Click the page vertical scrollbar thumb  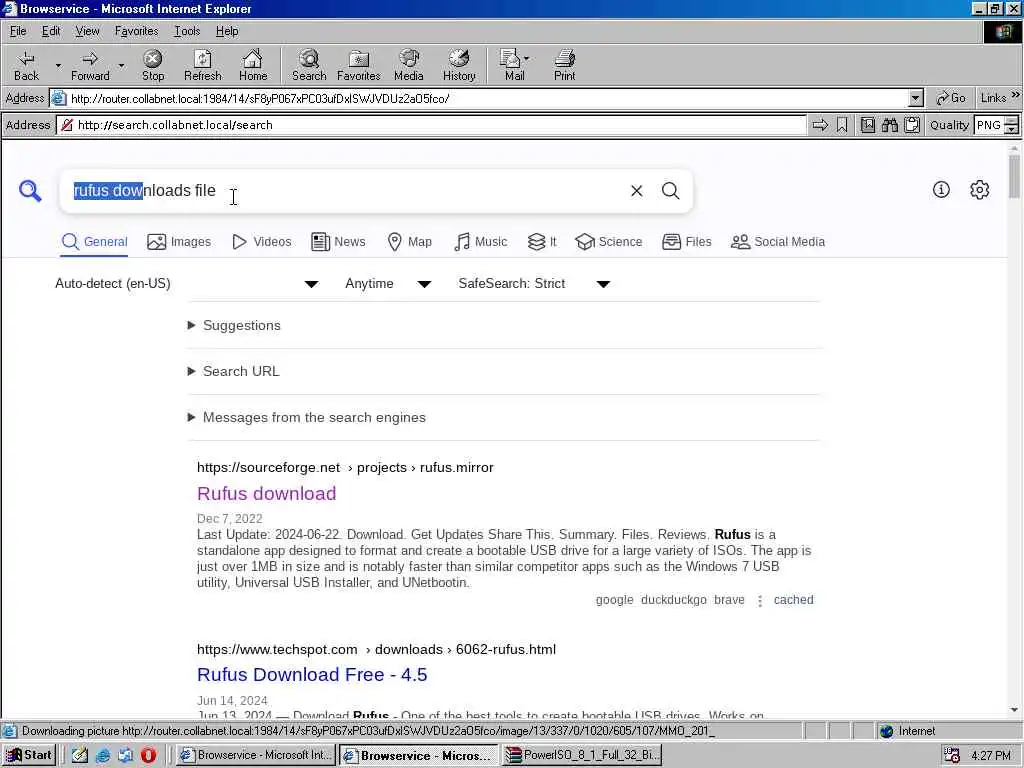[x=1014, y=175]
